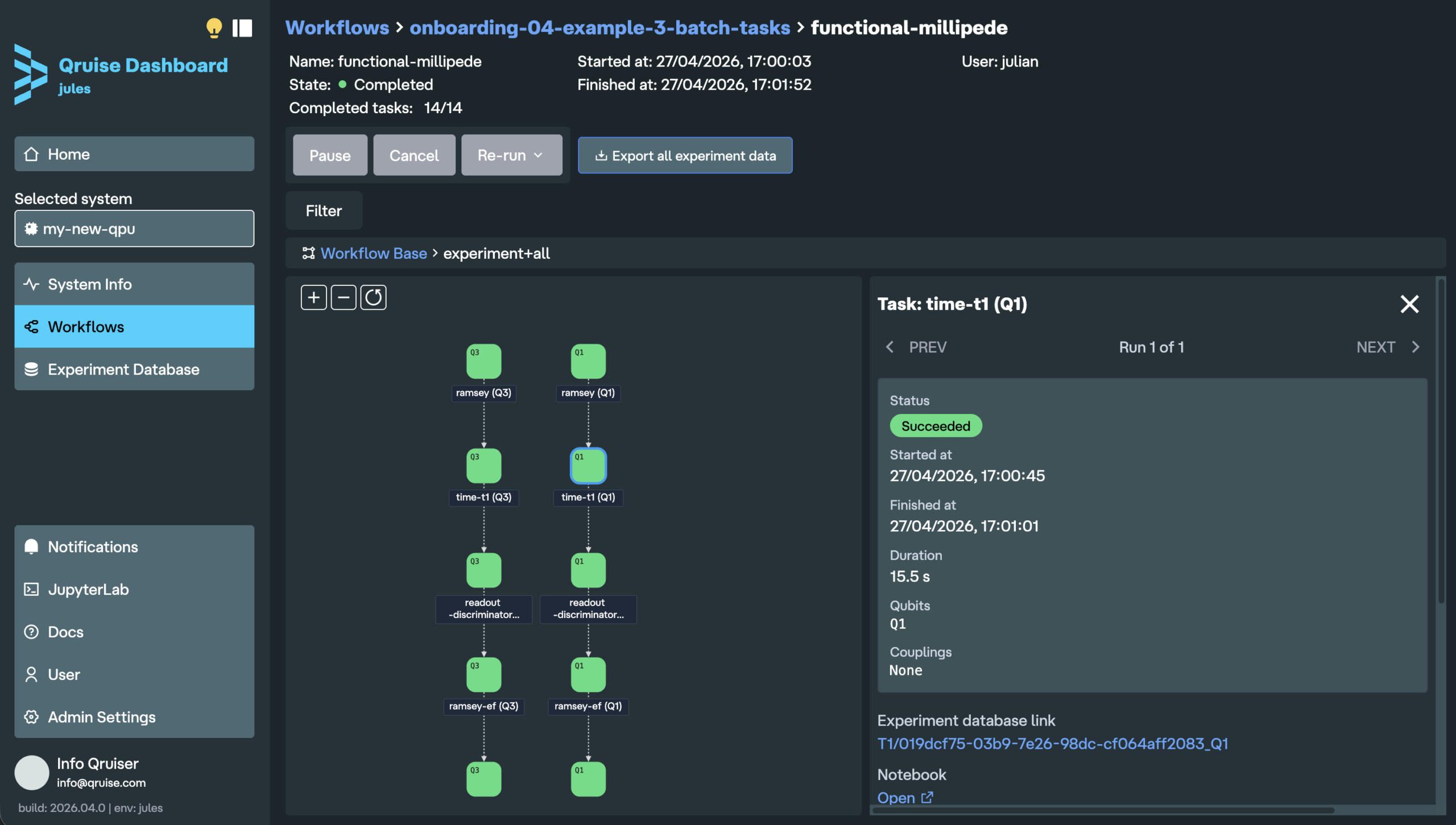Export all experiment data

pyautogui.click(x=685, y=155)
